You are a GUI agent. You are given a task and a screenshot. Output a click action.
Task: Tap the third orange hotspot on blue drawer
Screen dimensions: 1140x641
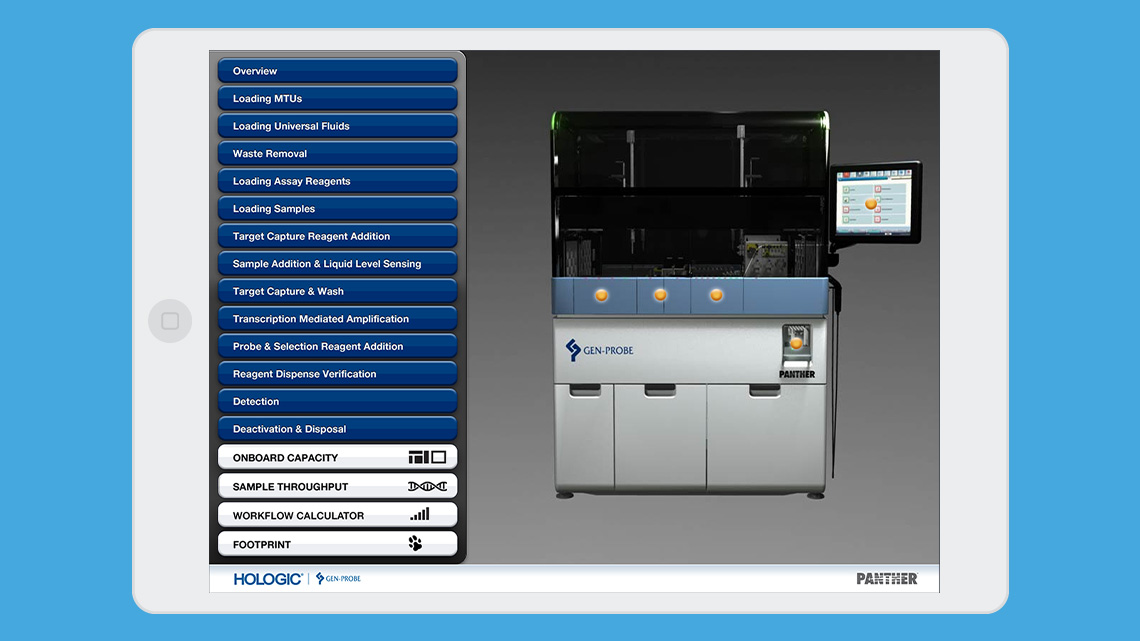[716, 295]
